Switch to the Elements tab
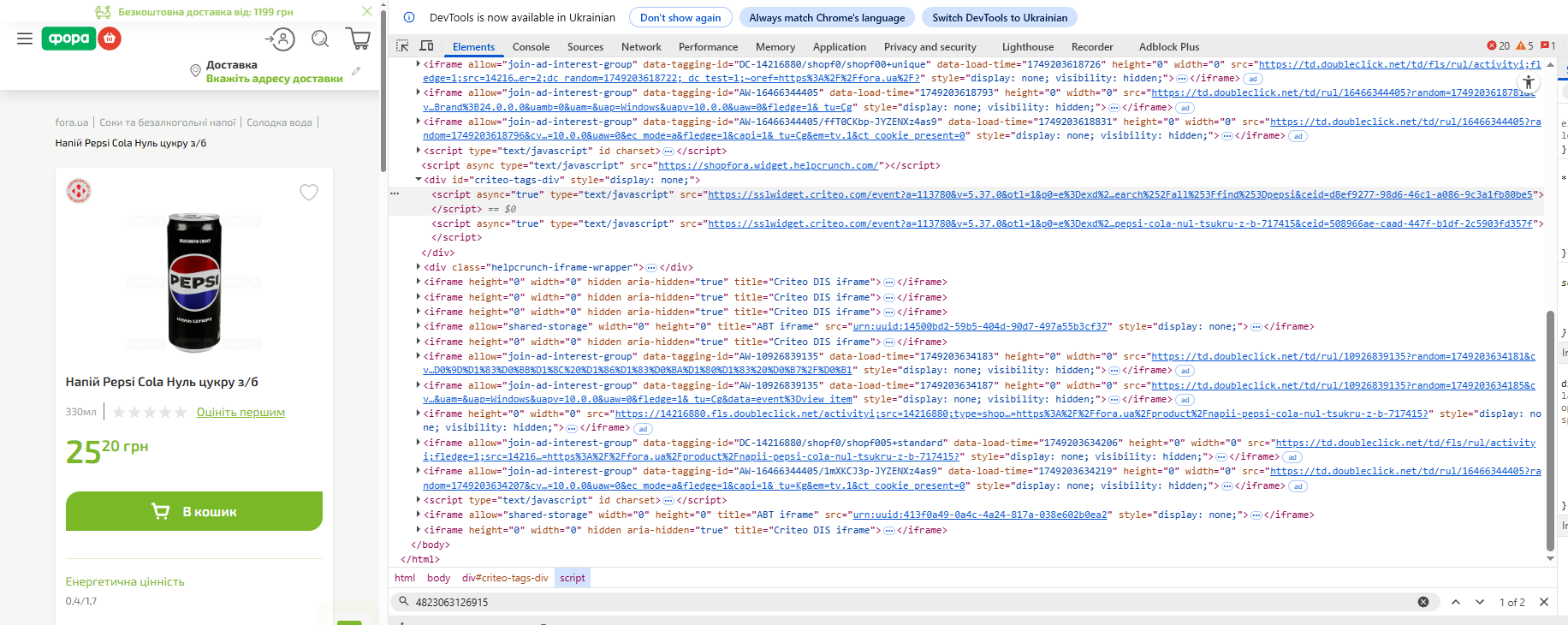This screenshot has width=1568, height=625. tap(473, 47)
